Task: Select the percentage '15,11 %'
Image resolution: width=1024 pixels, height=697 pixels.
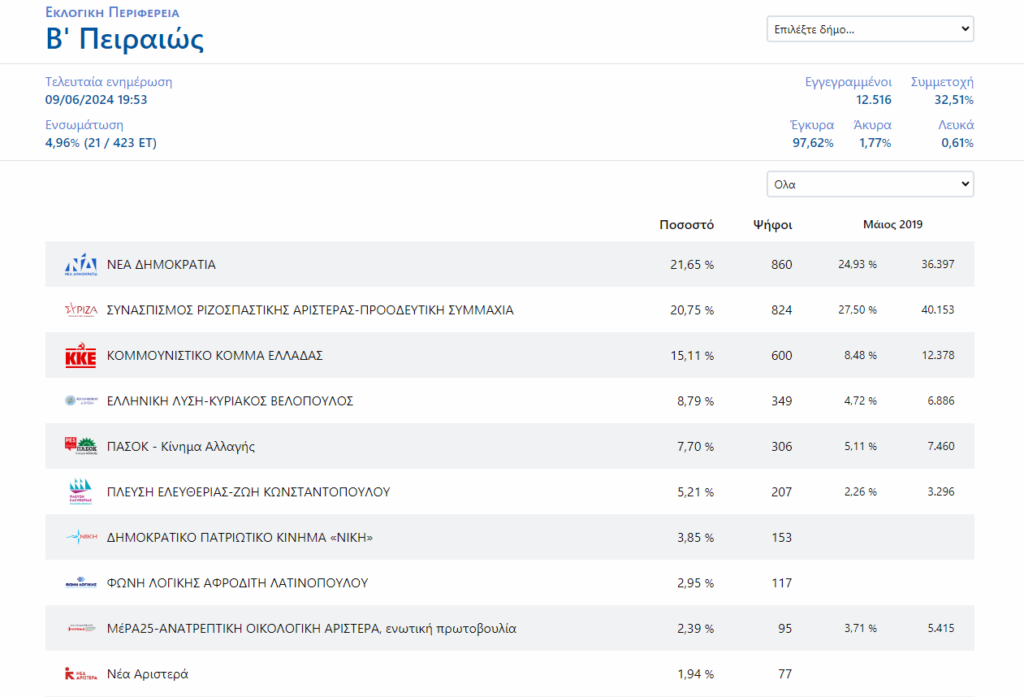Action: point(692,355)
